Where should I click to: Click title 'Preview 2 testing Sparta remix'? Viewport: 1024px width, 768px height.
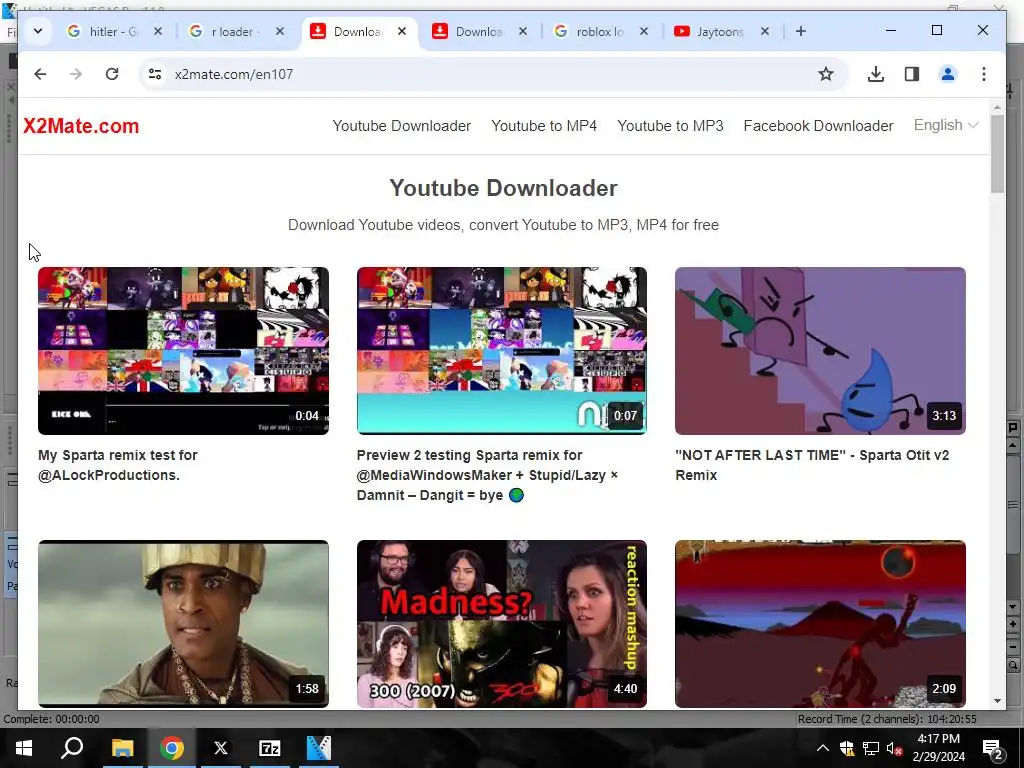point(487,475)
